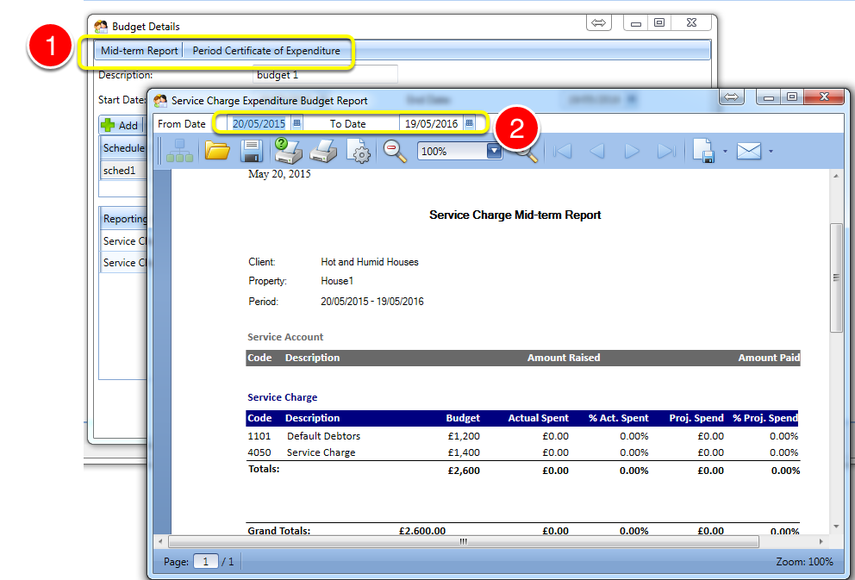Click the Service Account section heading

click(x=285, y=337)
